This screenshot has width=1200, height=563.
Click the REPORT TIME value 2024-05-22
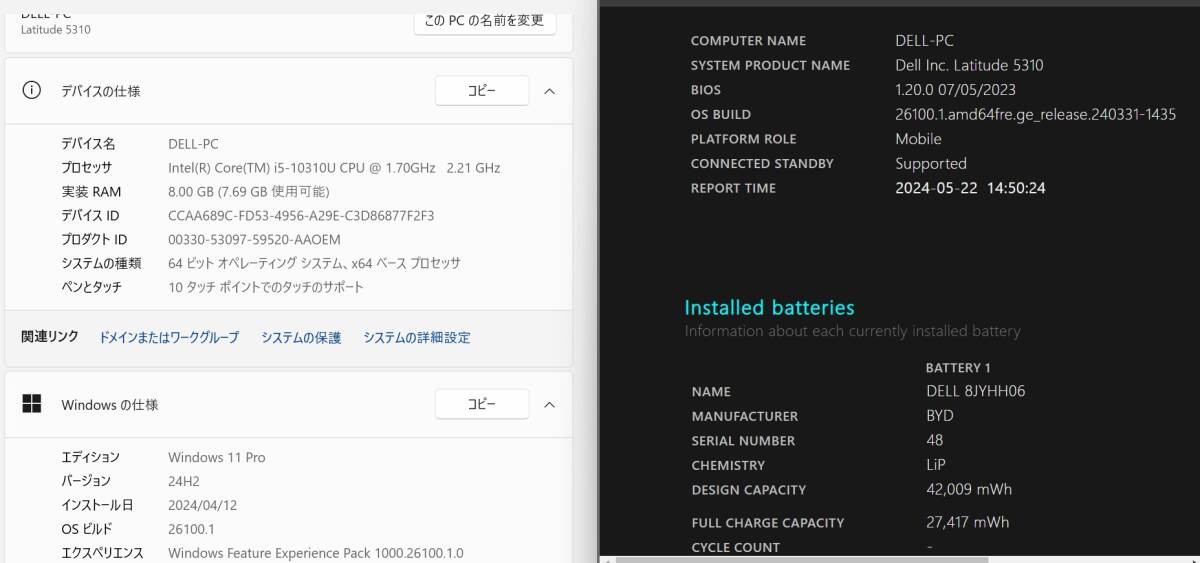coord(935,188)
